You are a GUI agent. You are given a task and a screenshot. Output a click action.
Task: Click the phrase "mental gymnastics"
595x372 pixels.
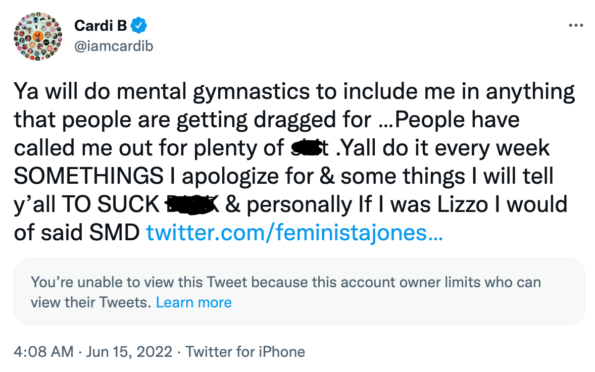[x=213, y=92]
